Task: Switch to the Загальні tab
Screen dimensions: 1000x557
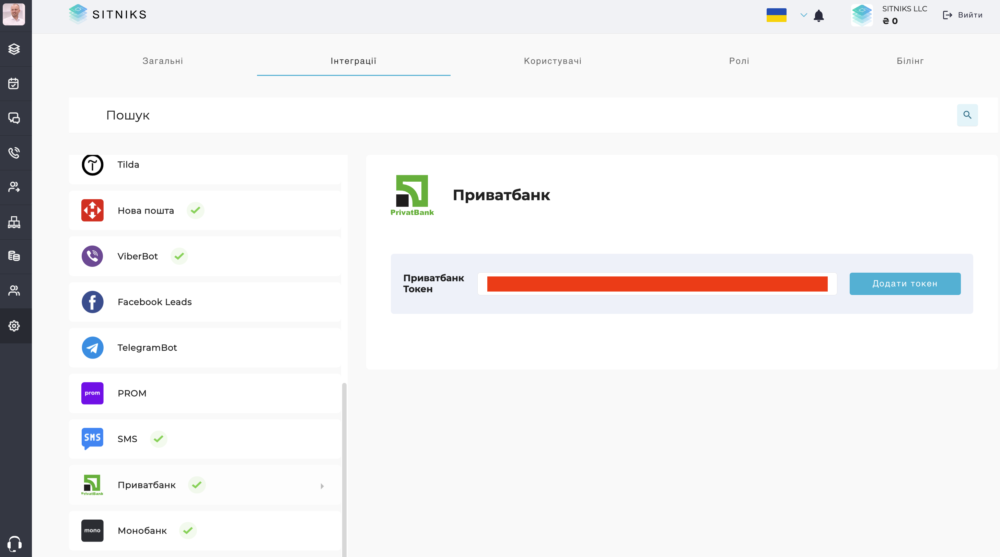Action: tap(163, 61)
